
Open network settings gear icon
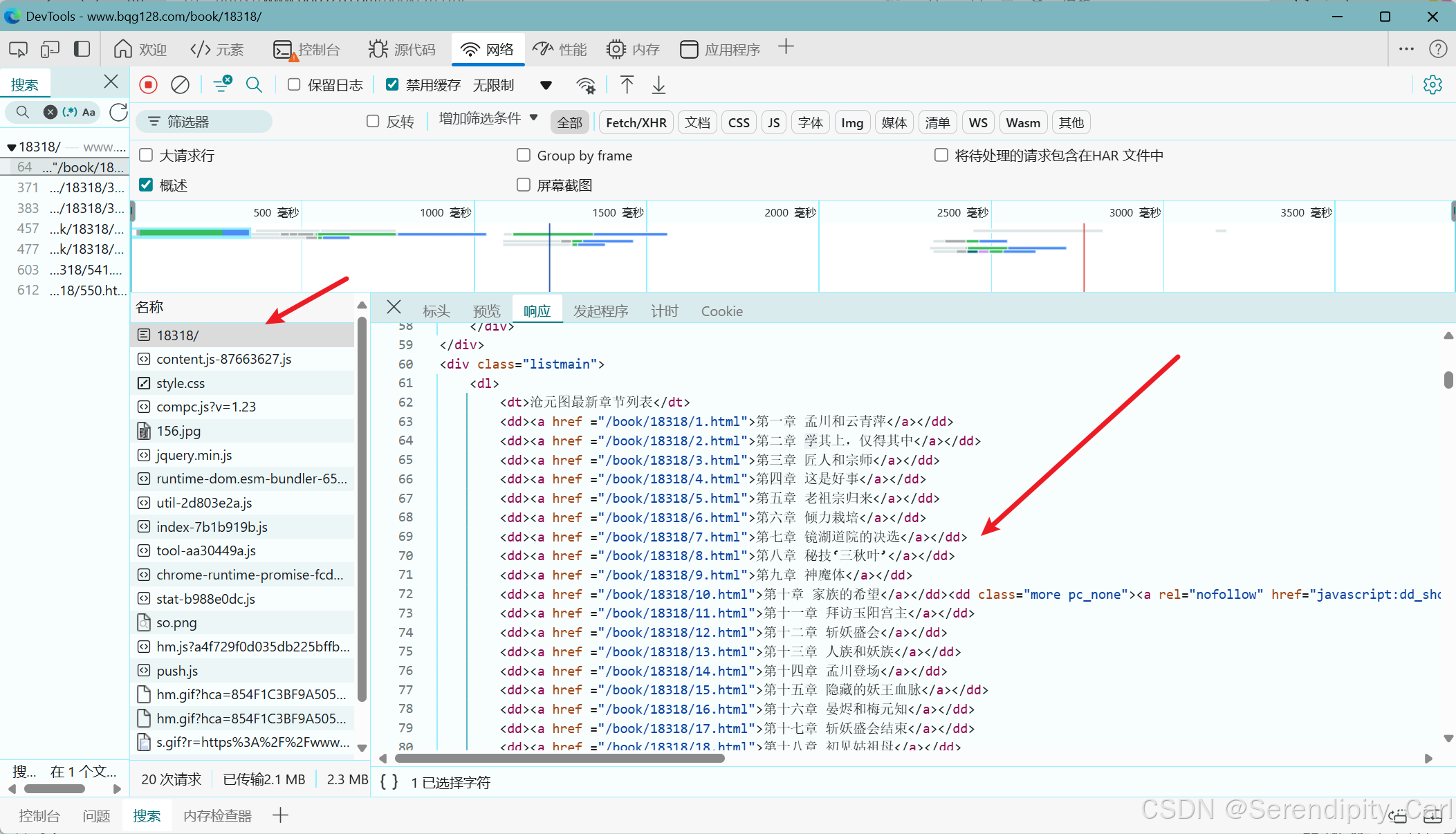[x=1432, y=85]
